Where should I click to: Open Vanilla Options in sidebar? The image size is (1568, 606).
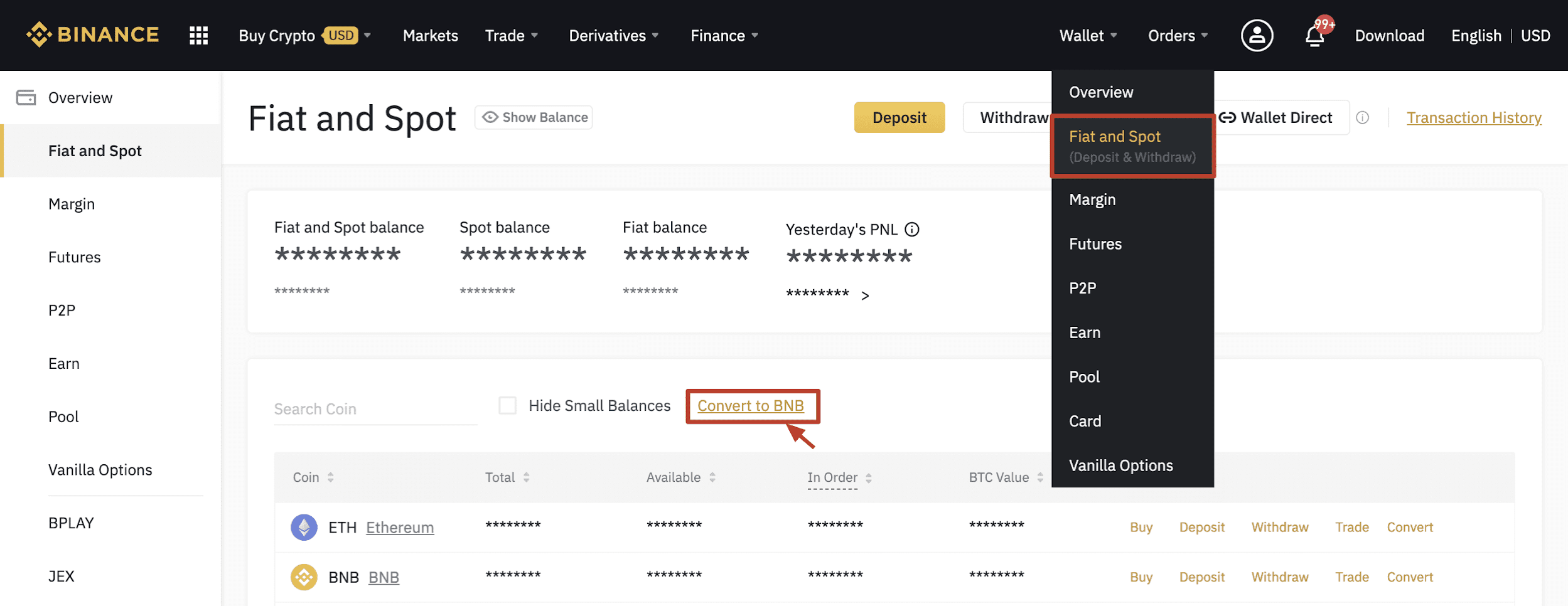pos(110,470)
